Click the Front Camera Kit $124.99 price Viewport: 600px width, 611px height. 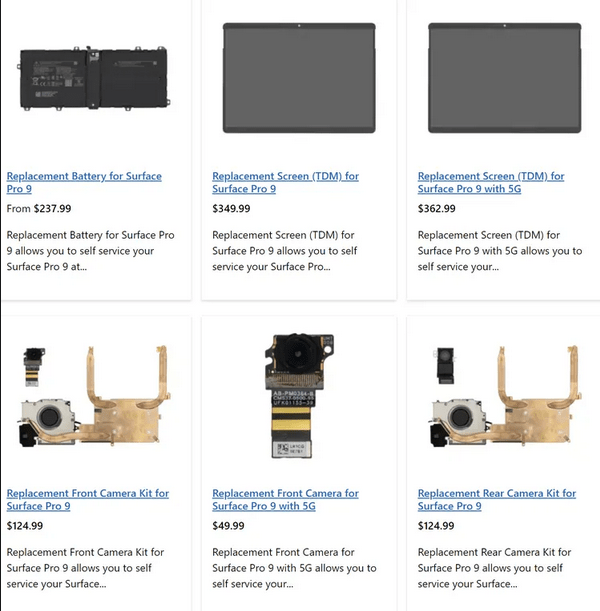(25, 526)
